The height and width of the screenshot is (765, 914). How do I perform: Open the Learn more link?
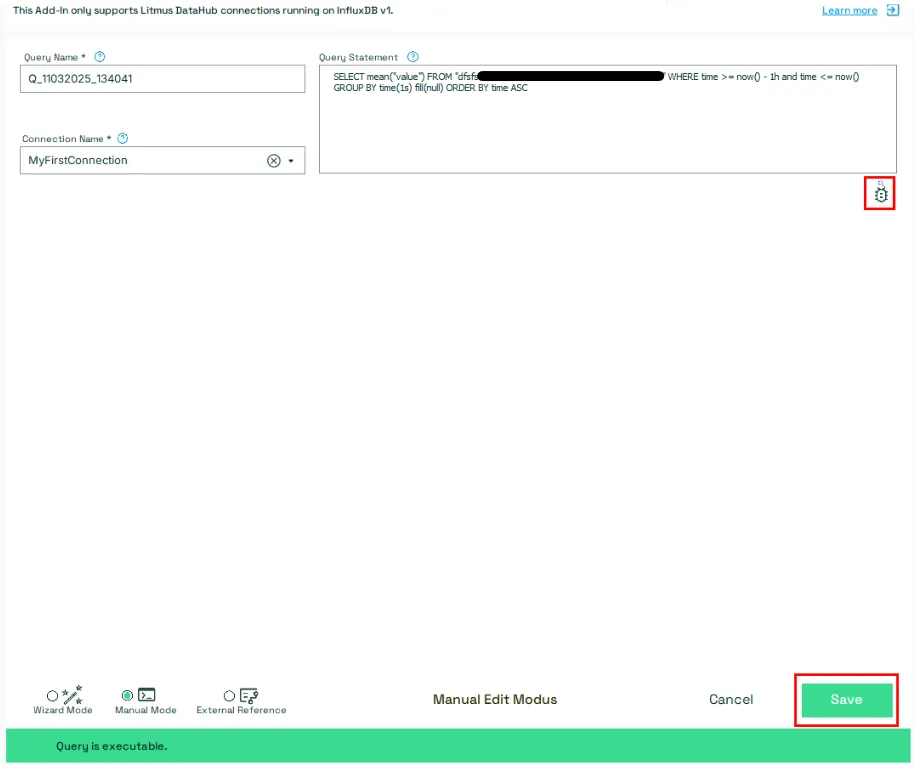pyautogui.click(x=849, y=10)
